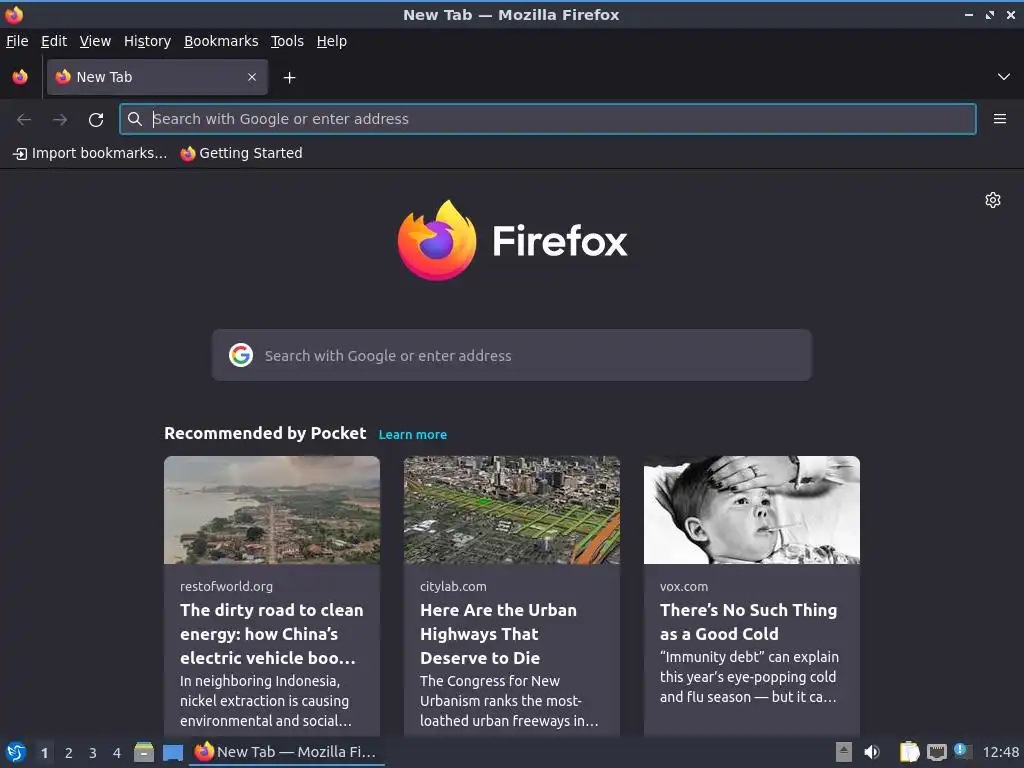Open the File menu
Screen dimensions: 1024x768
[x=17, y=41]
